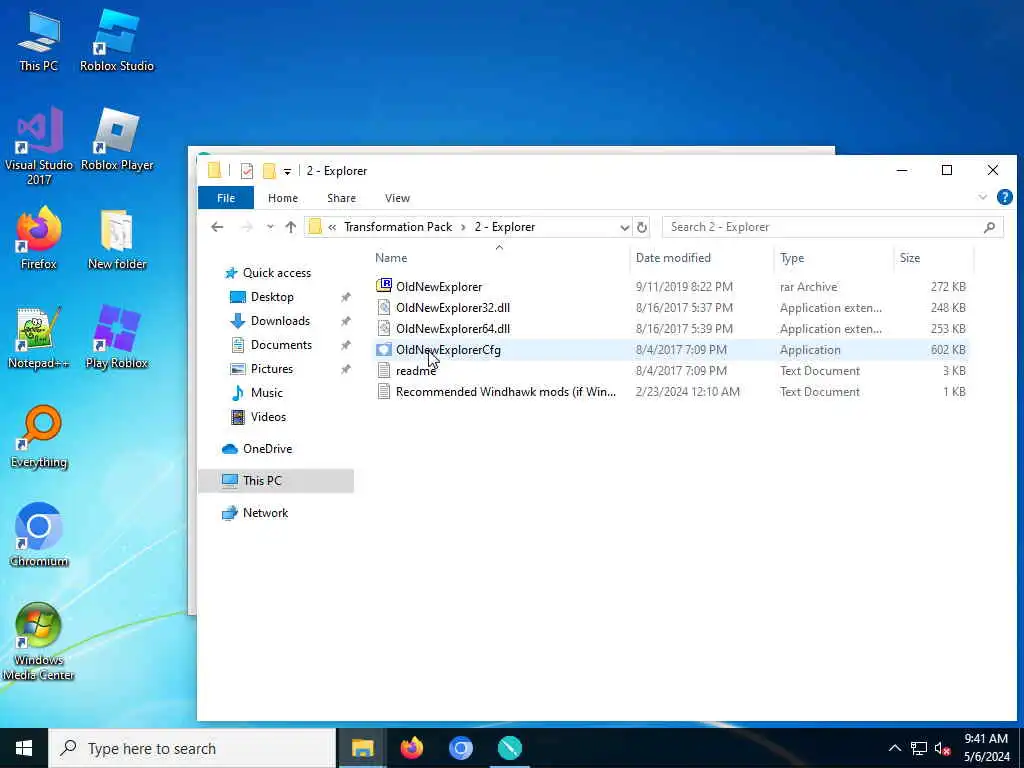Click teal app icon in taskbar
Viewport: 1024px width, 768px height.
pyautogui.click(x=509, y=748)
